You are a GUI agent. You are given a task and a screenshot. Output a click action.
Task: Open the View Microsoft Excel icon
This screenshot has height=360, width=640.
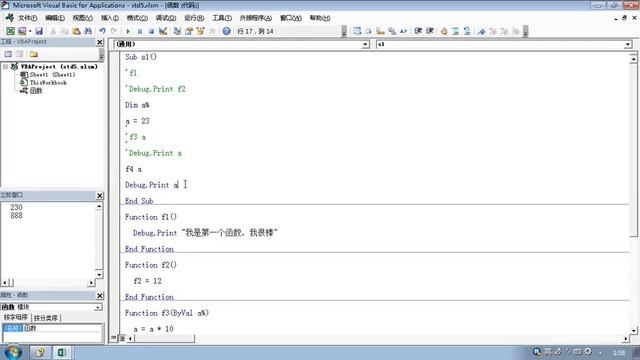pos(10,31)
